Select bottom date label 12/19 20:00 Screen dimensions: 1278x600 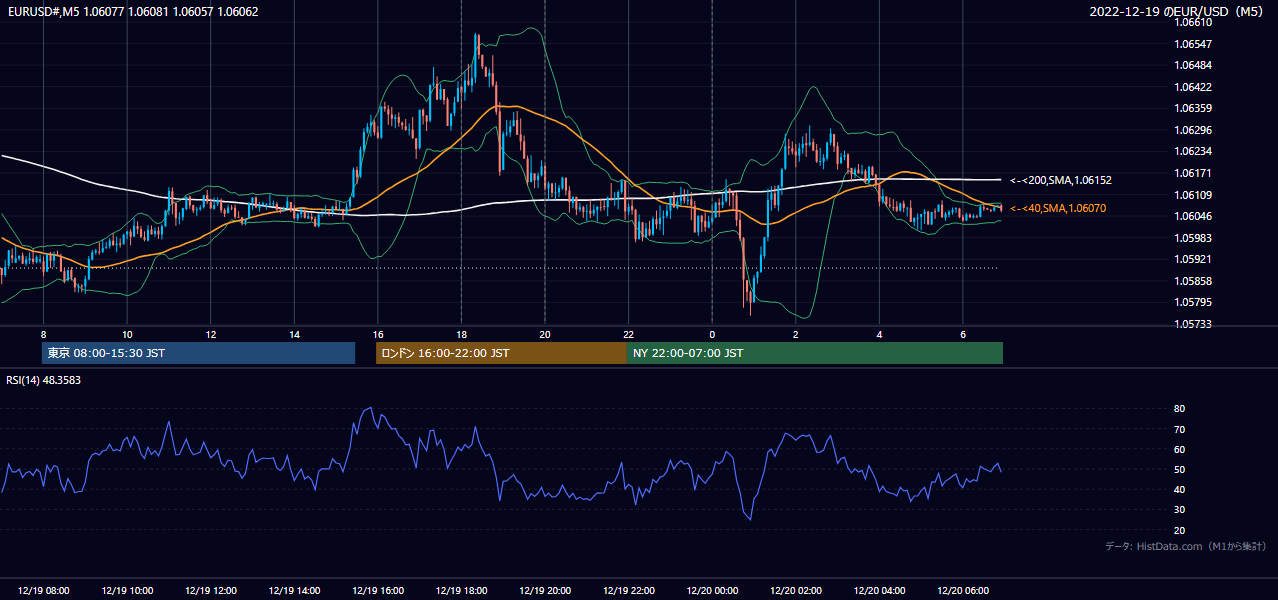tap(545, 591)
